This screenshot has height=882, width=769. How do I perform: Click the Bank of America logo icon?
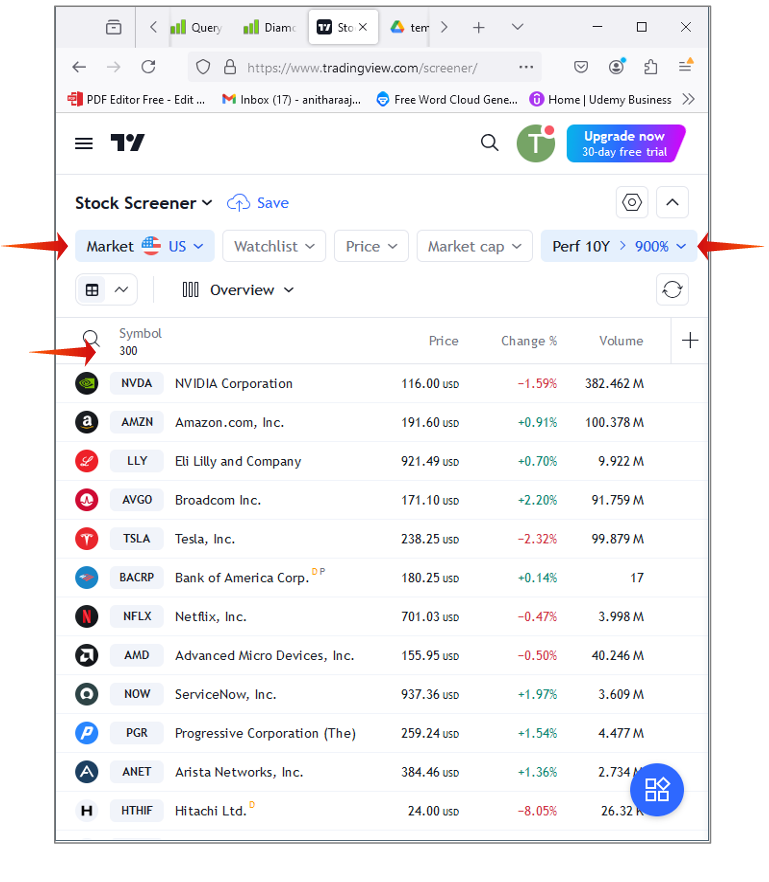pos(87,577)
